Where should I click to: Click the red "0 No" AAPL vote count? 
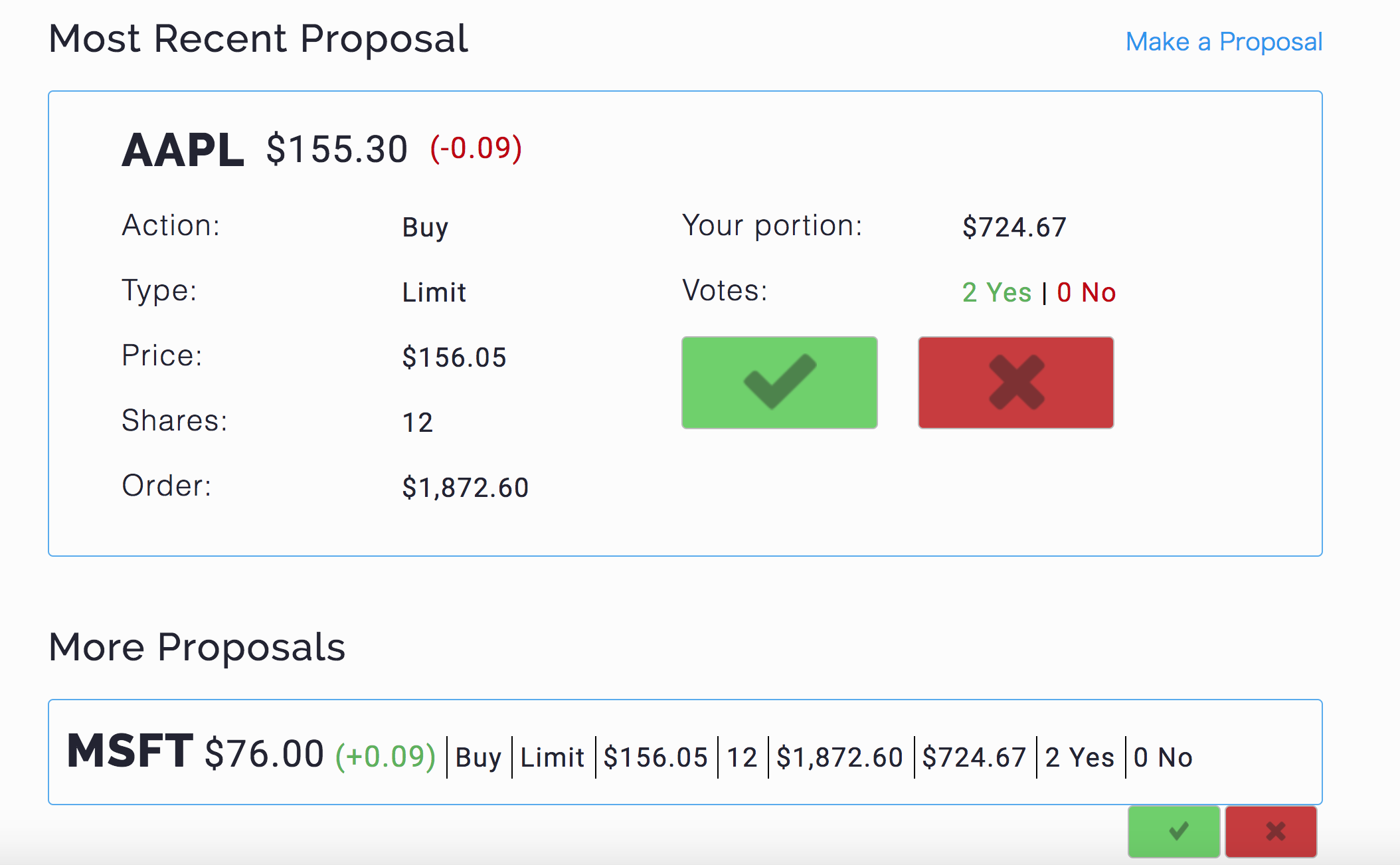[1086, 292]
